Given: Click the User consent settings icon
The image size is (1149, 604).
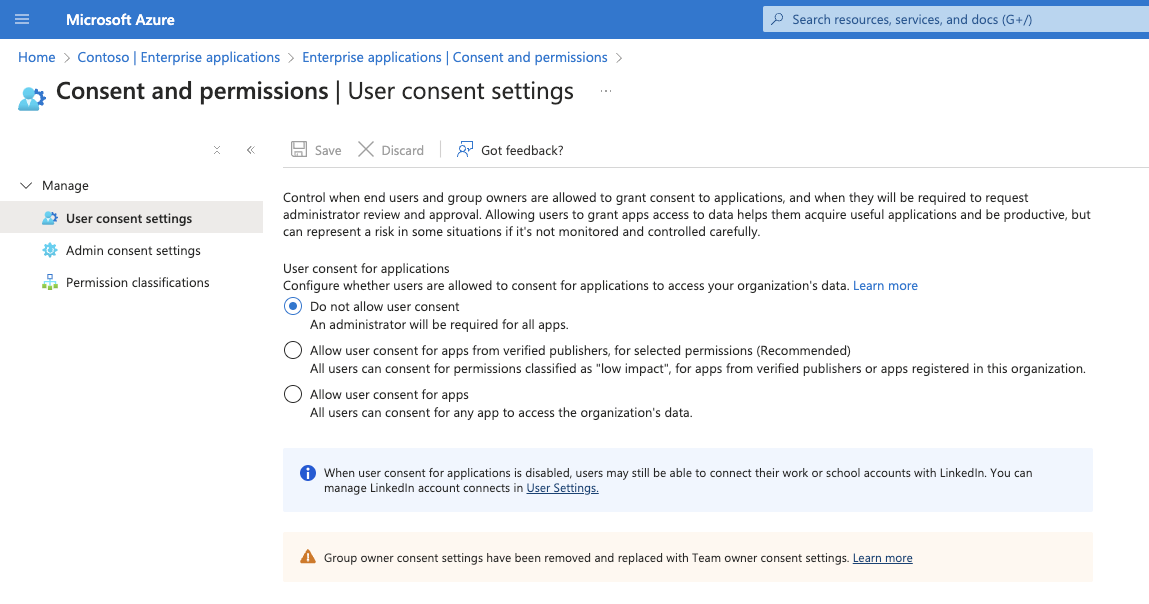Looking at the screenshot, I should click(50, 218).
